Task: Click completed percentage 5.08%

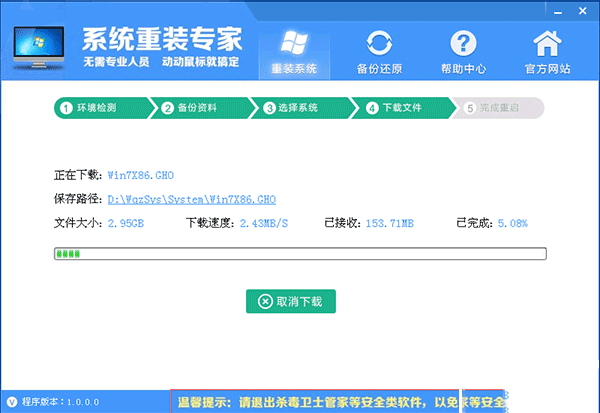Action: (512, 223)
